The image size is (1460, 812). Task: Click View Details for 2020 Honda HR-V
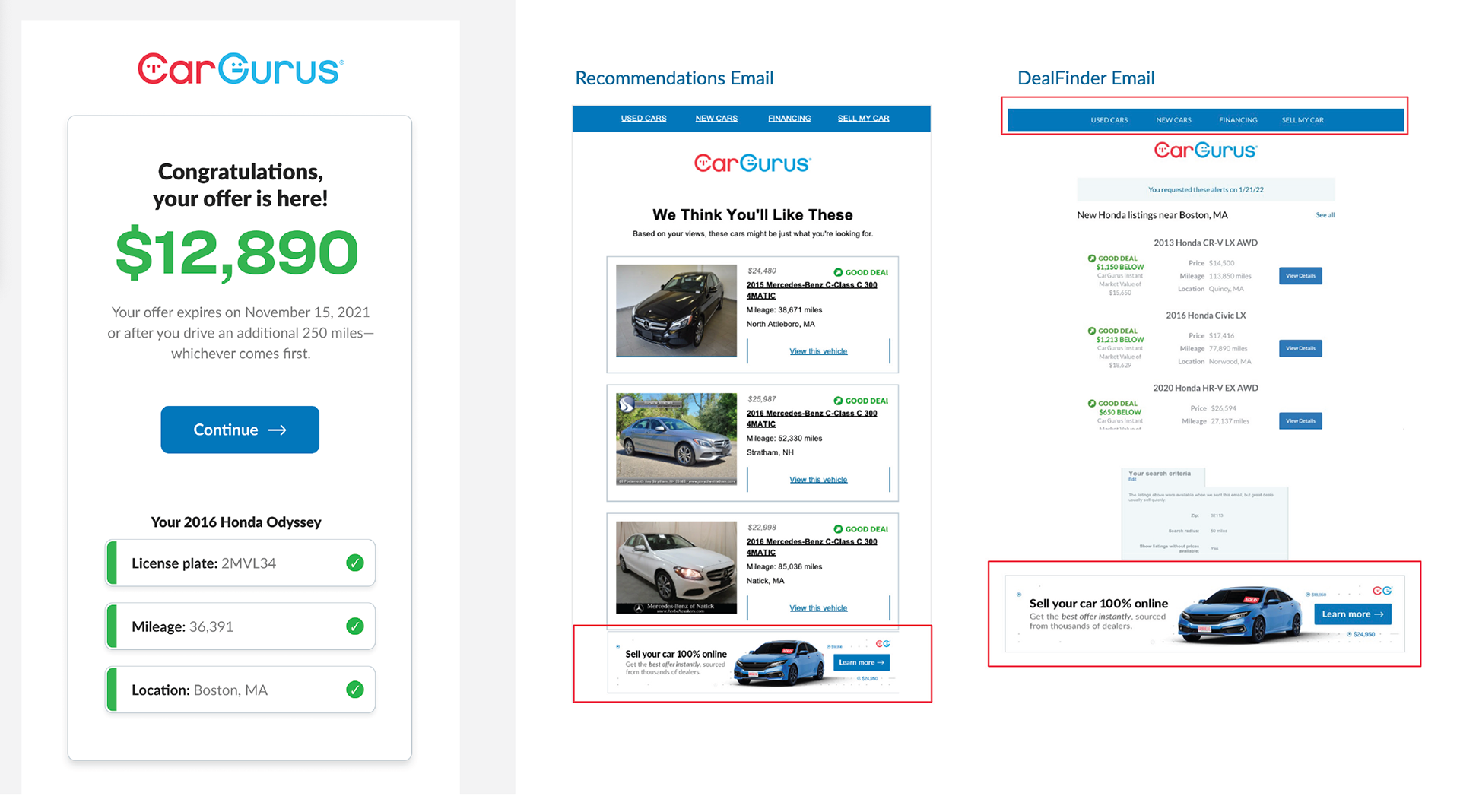tap(1300, 420)
